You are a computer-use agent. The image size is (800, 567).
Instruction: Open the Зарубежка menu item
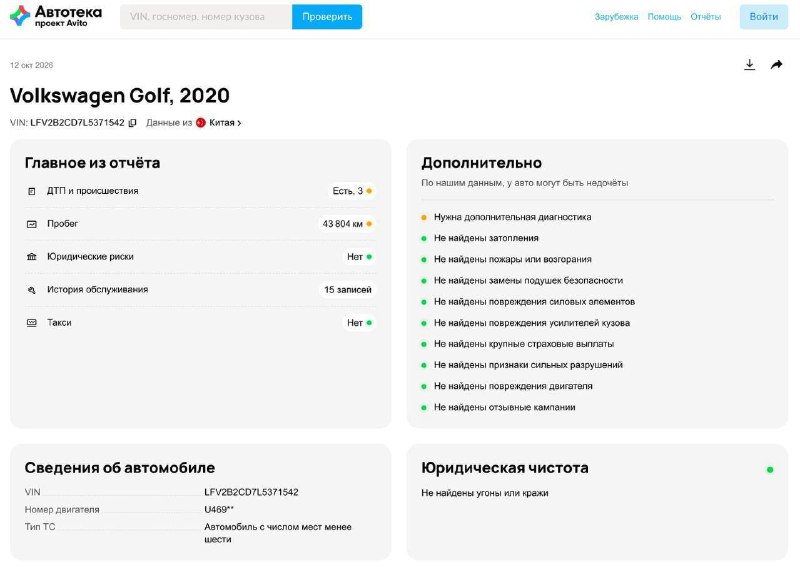point(616,17)
